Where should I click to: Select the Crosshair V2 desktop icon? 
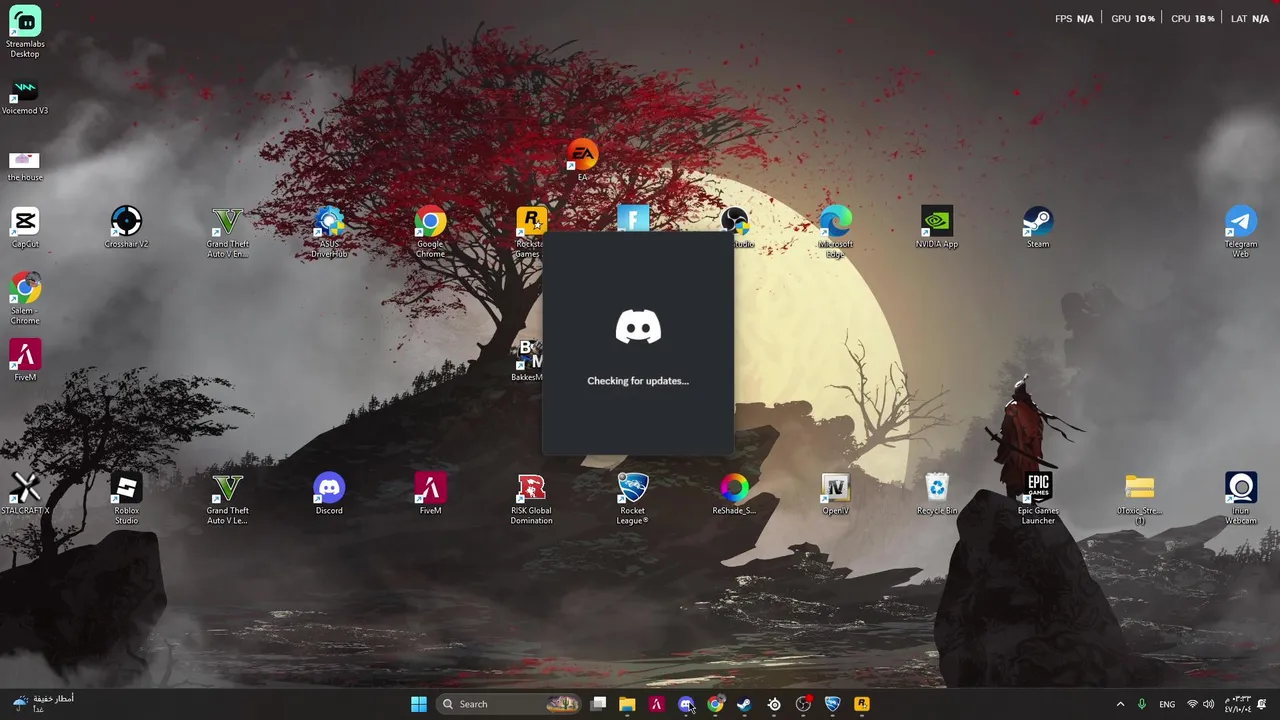(126, 228)
